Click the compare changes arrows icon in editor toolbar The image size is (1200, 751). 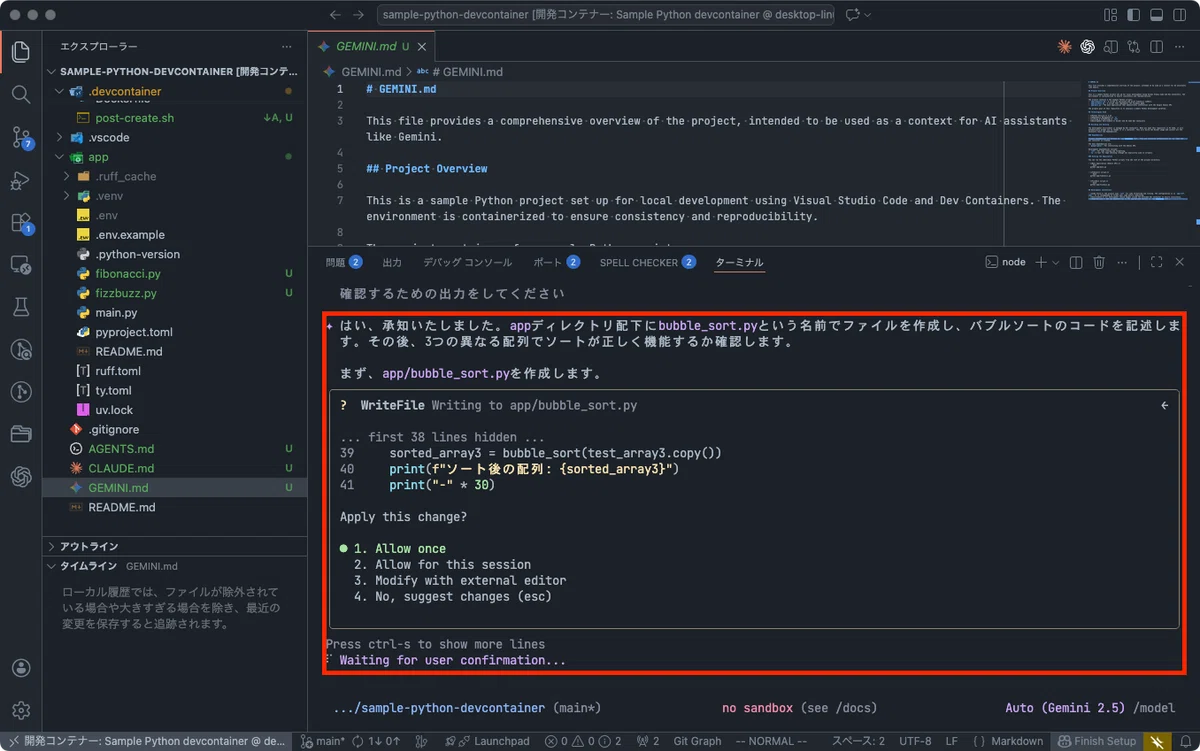pyautogui.click(x=1133, y=47)
